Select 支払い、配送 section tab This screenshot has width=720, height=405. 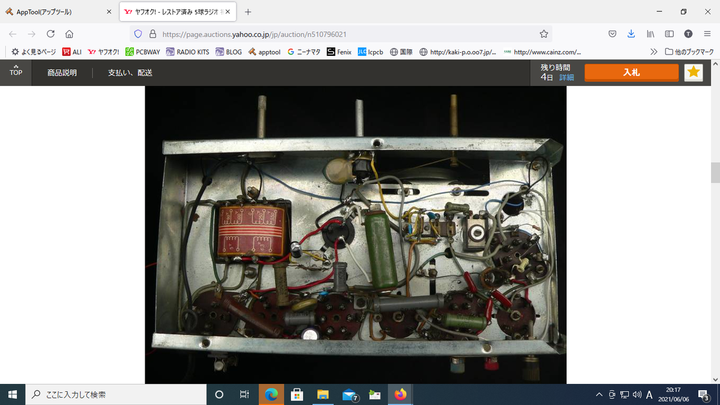coord(130,73)
